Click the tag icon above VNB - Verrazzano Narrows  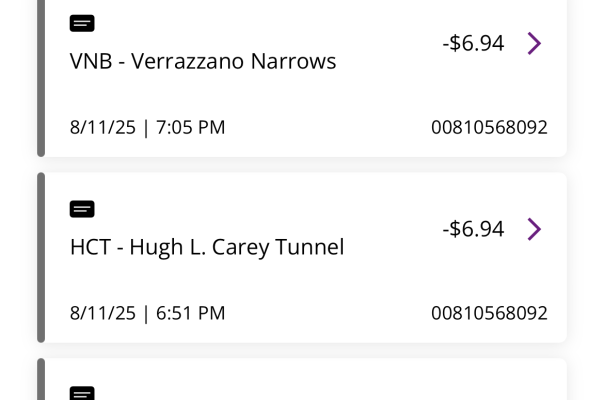point(83,23)
